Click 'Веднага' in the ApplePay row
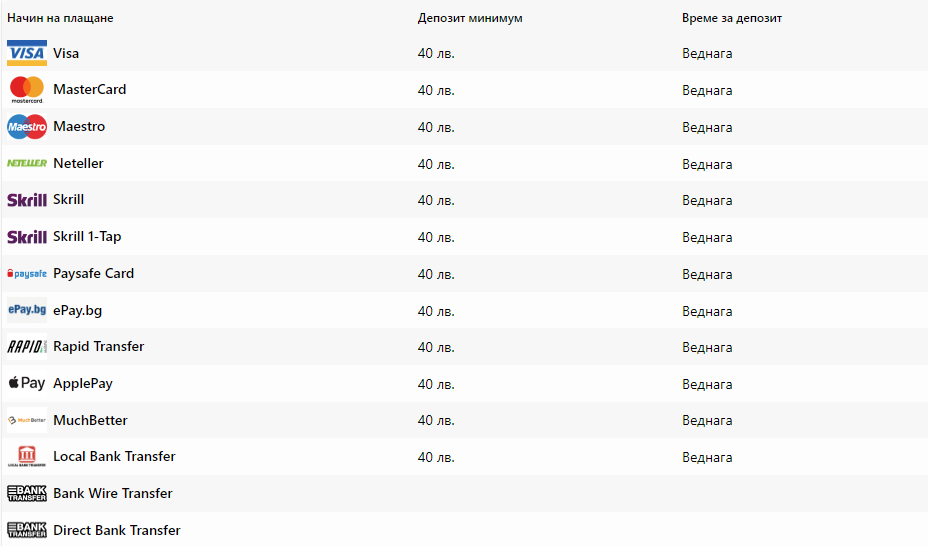Screen dimensions: 928x546 pos(707,384)
